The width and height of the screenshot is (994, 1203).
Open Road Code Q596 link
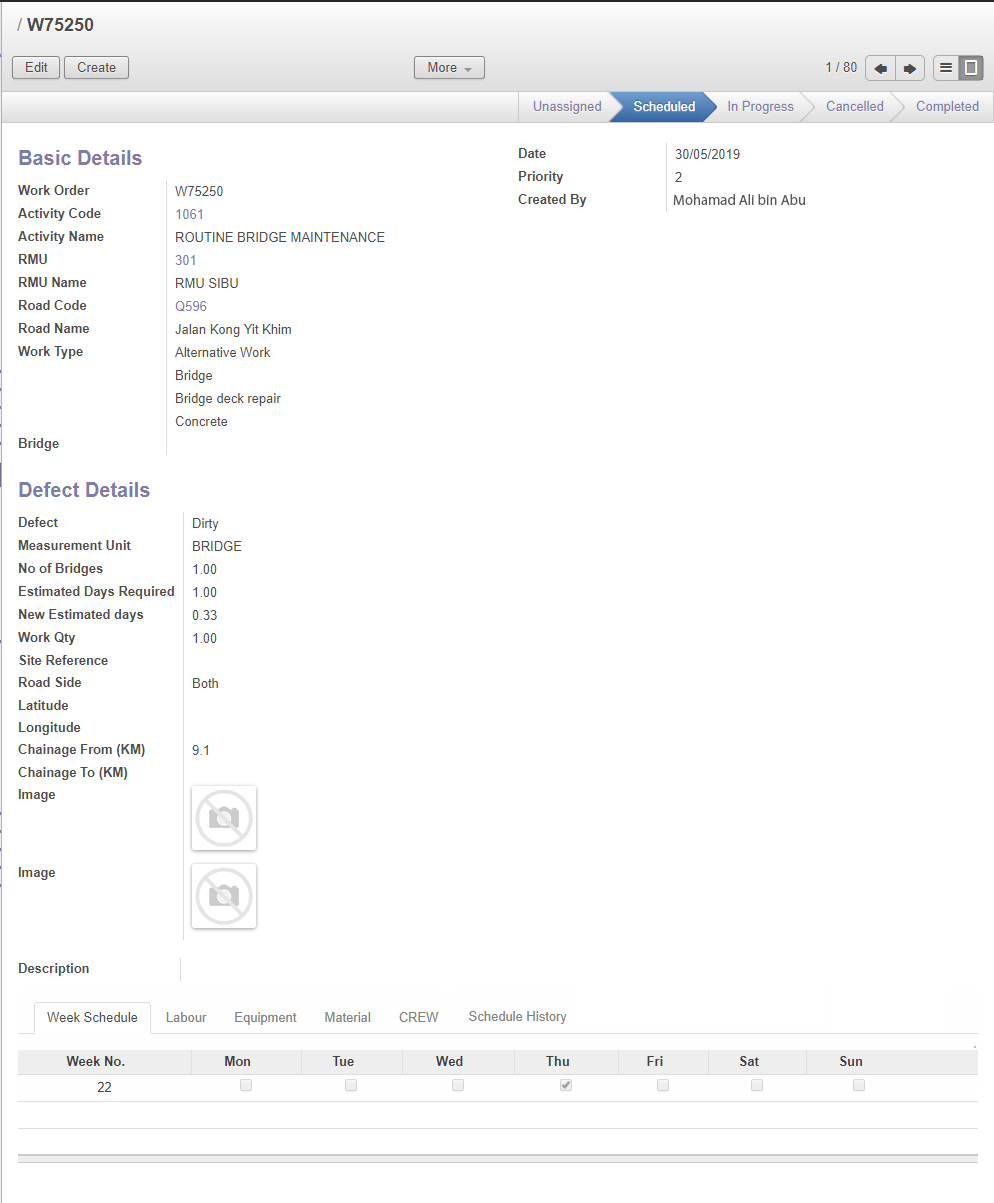tap(191, 306)
